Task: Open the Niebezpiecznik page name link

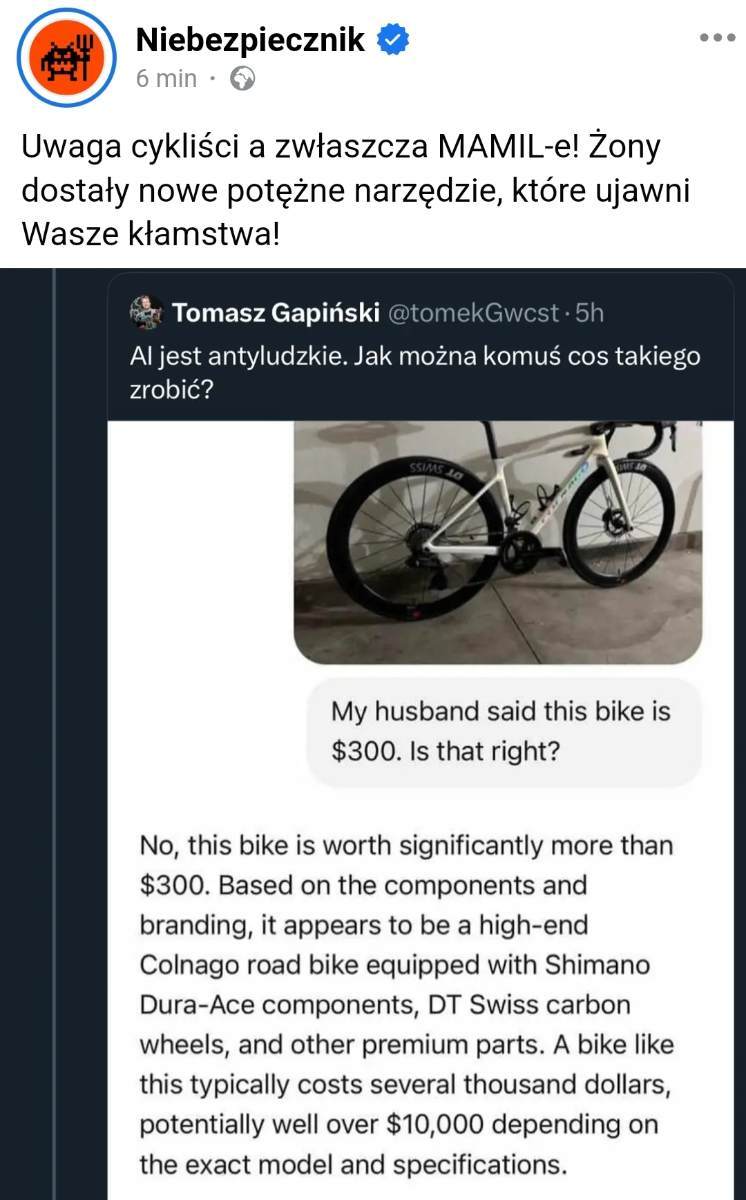Action: coord(250,41)
